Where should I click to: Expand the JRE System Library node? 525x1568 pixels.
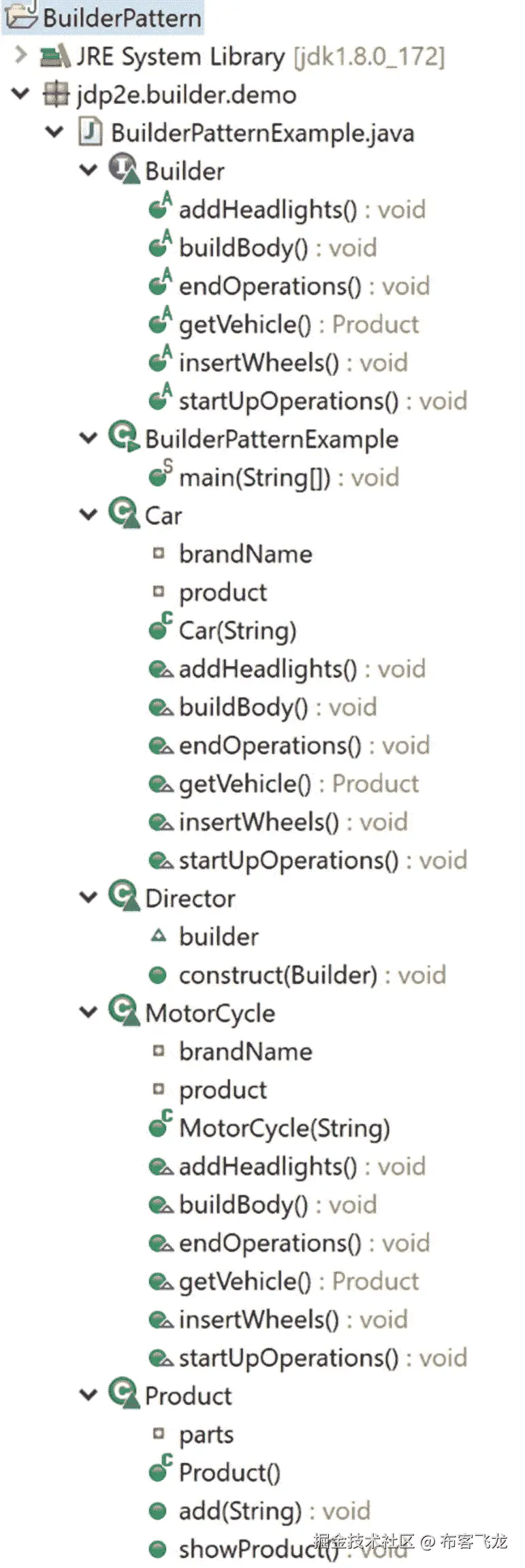pos(20,56)
